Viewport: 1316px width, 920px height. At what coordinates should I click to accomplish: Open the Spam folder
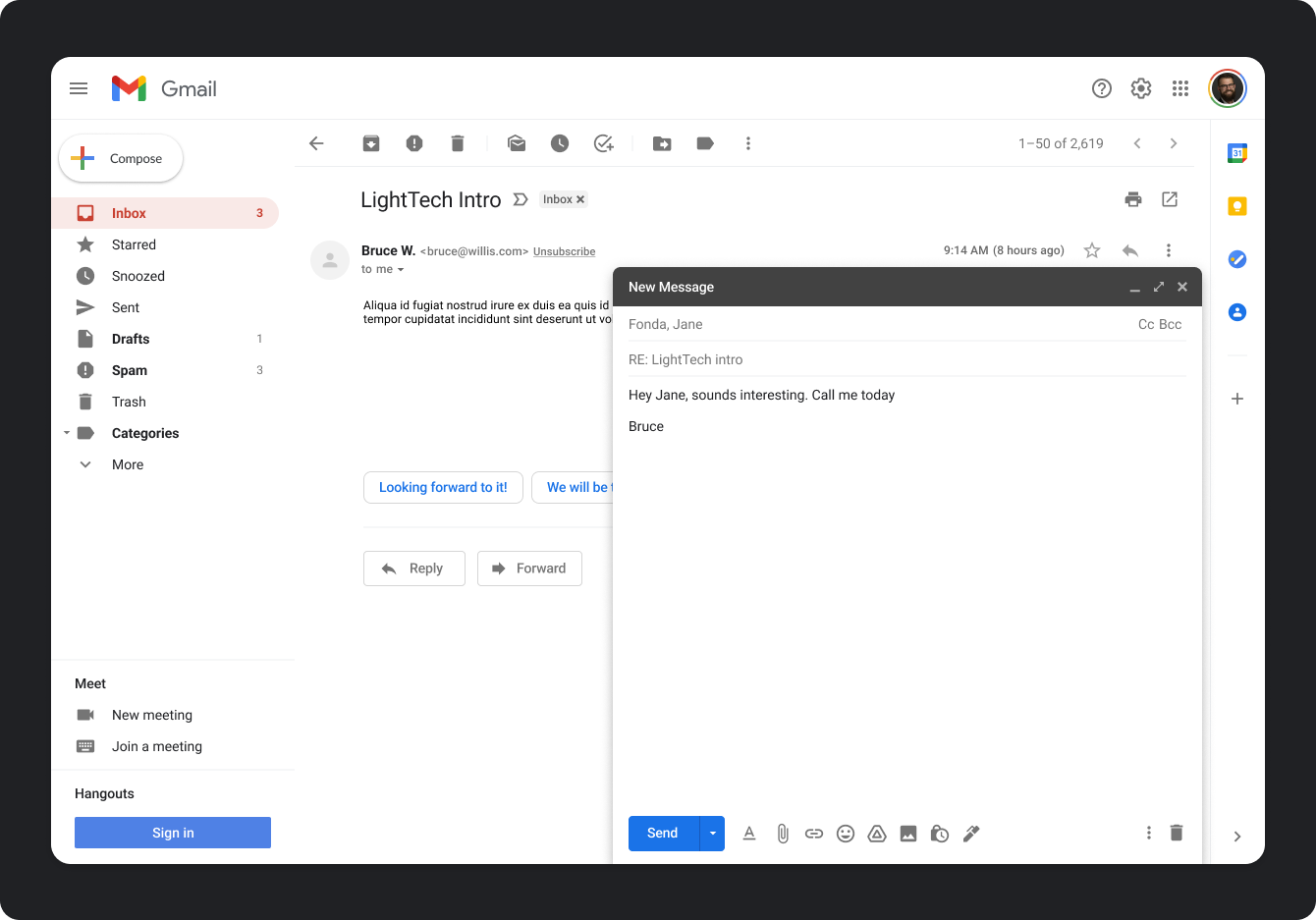click(165, 370)
